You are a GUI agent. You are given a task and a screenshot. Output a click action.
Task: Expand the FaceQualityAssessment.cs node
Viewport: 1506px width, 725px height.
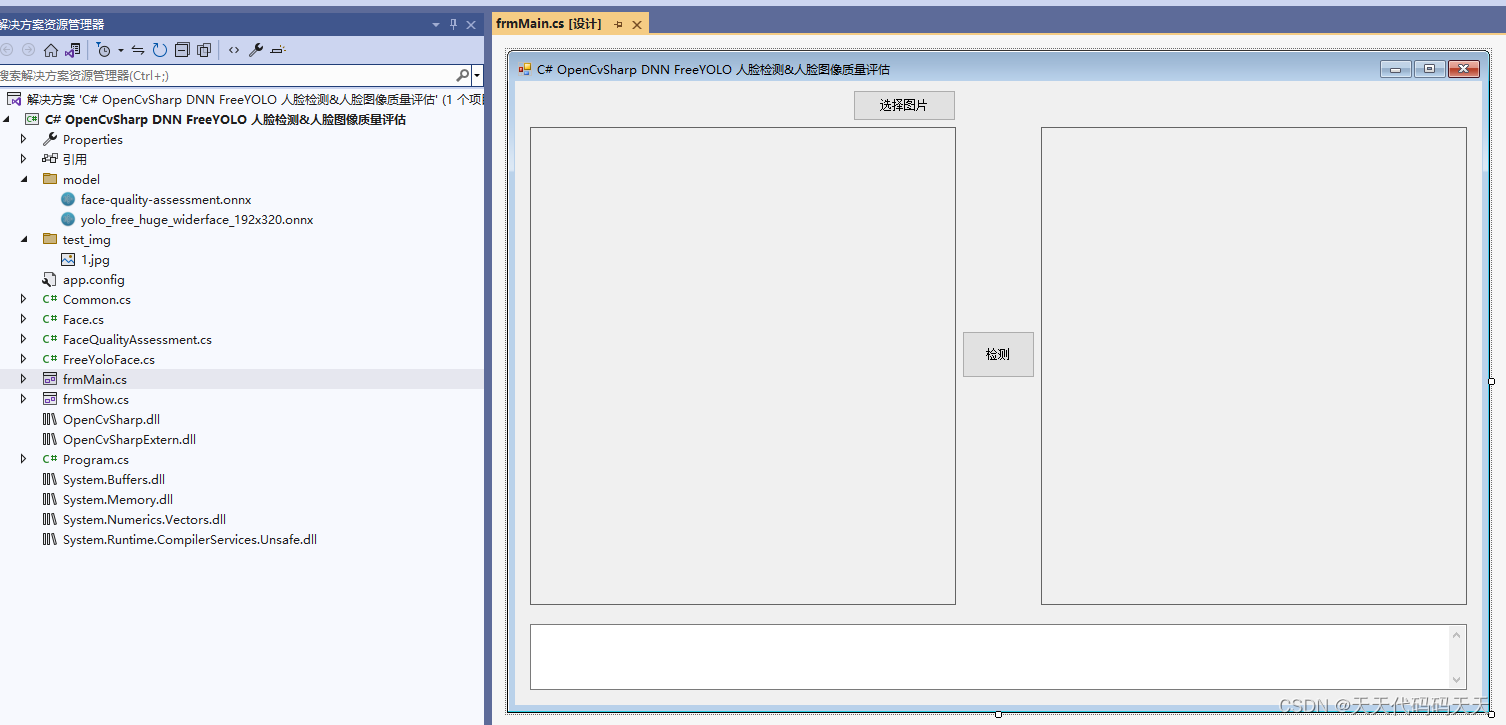[x=24, y=339]
